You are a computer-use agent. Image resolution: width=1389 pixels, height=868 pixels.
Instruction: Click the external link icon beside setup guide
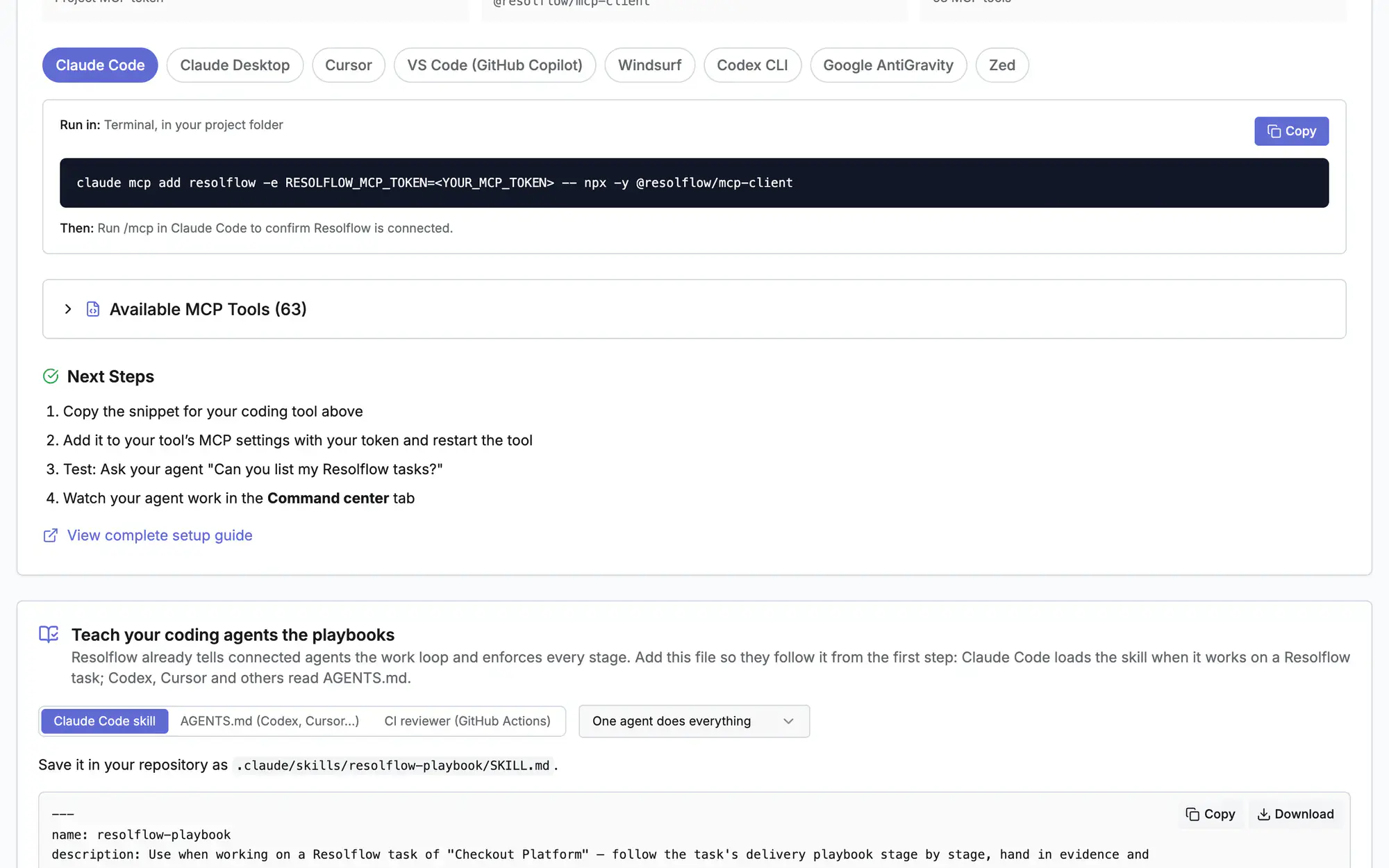(x=51, y=535)
